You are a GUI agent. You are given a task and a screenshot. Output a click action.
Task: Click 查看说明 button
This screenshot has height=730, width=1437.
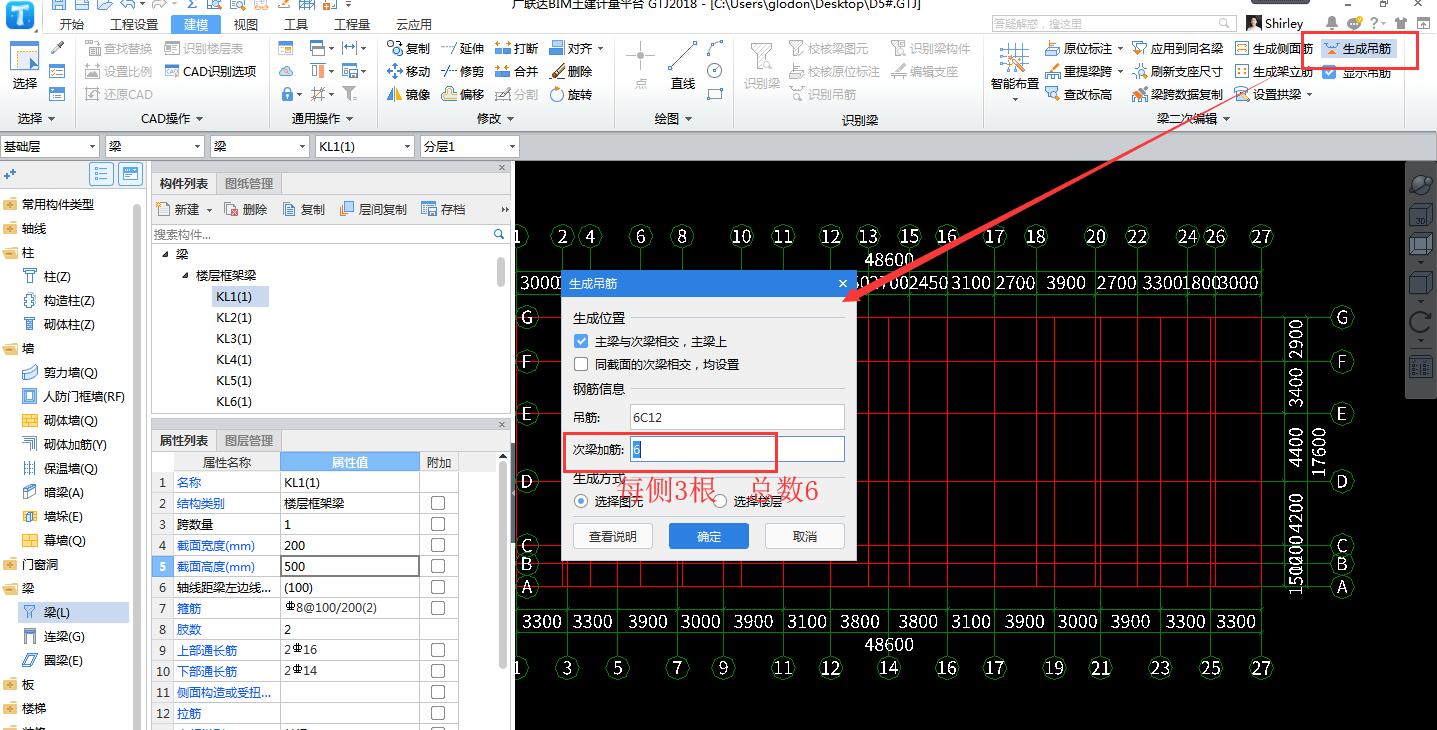(613, 536)
